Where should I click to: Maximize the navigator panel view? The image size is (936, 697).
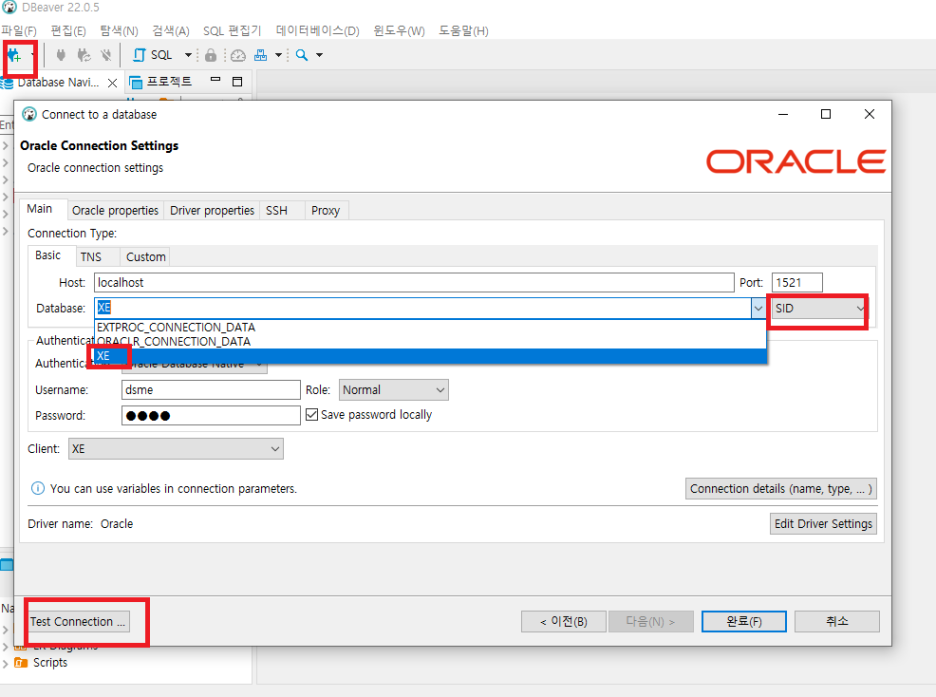(238, 82)
